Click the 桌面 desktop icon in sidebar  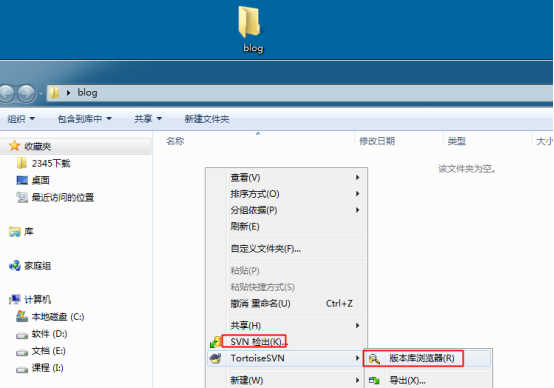[x=22, y=180]
